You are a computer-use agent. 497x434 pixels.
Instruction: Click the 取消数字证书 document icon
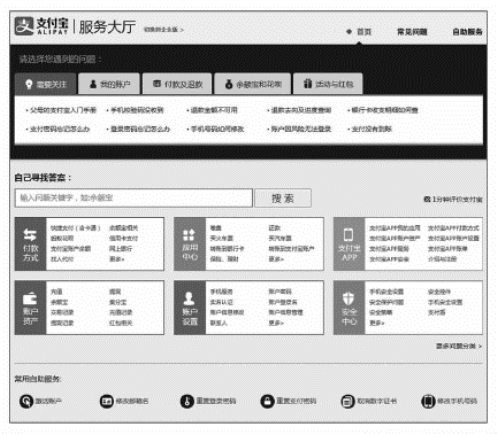tap(348, 401)
